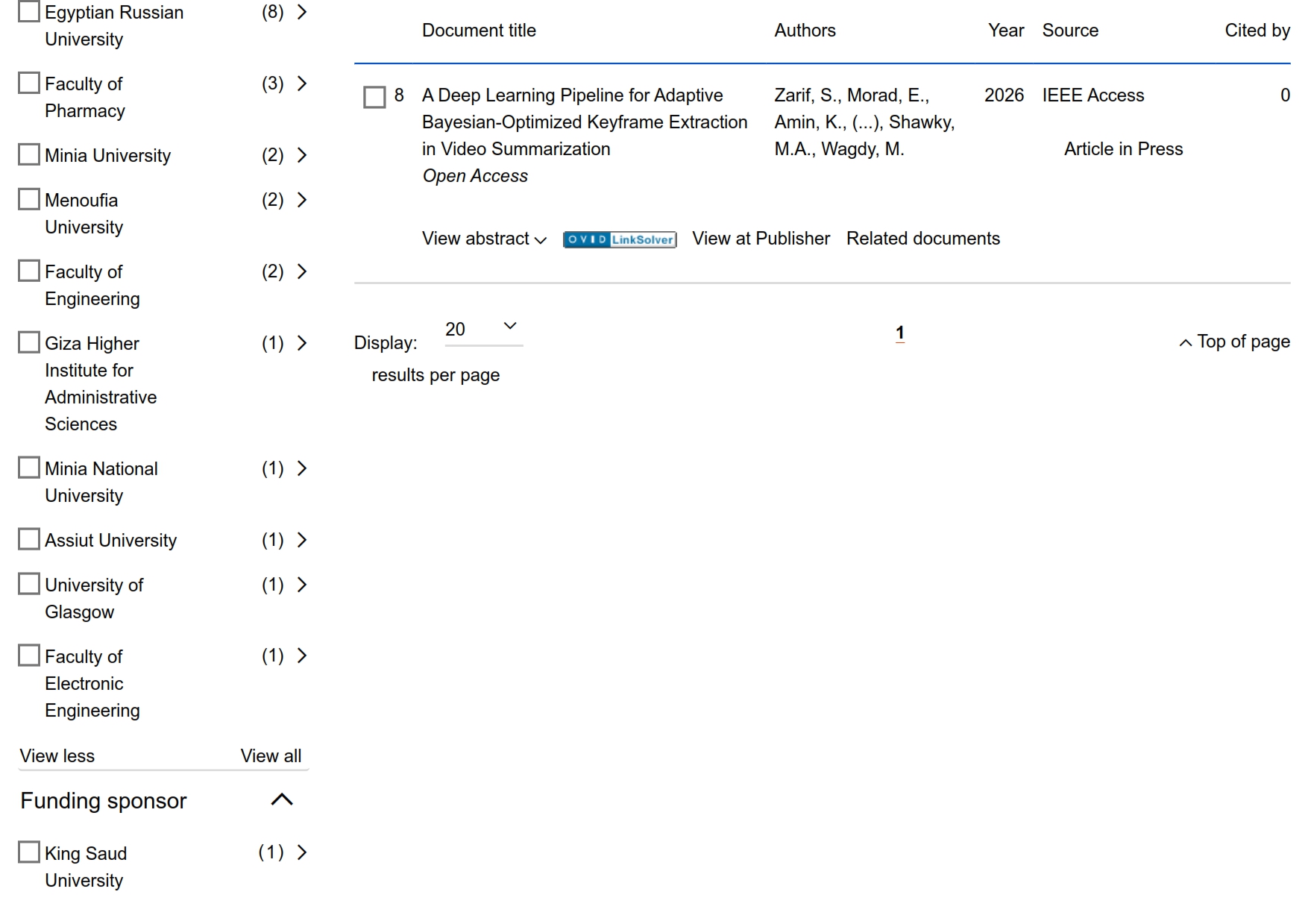Sort by Cited by column header
This screenshot has width=1308, height=924.
tap(1257, 31)
